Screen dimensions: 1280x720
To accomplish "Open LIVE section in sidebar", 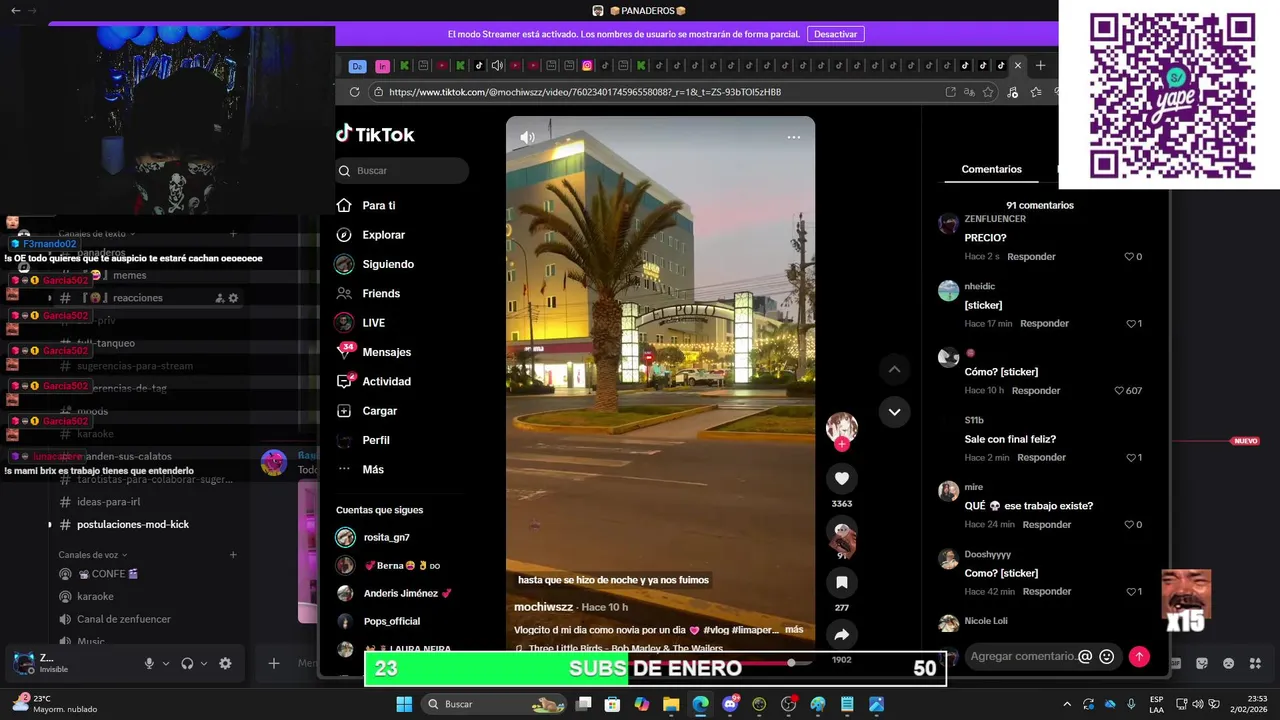I will (x=373, y=323).
